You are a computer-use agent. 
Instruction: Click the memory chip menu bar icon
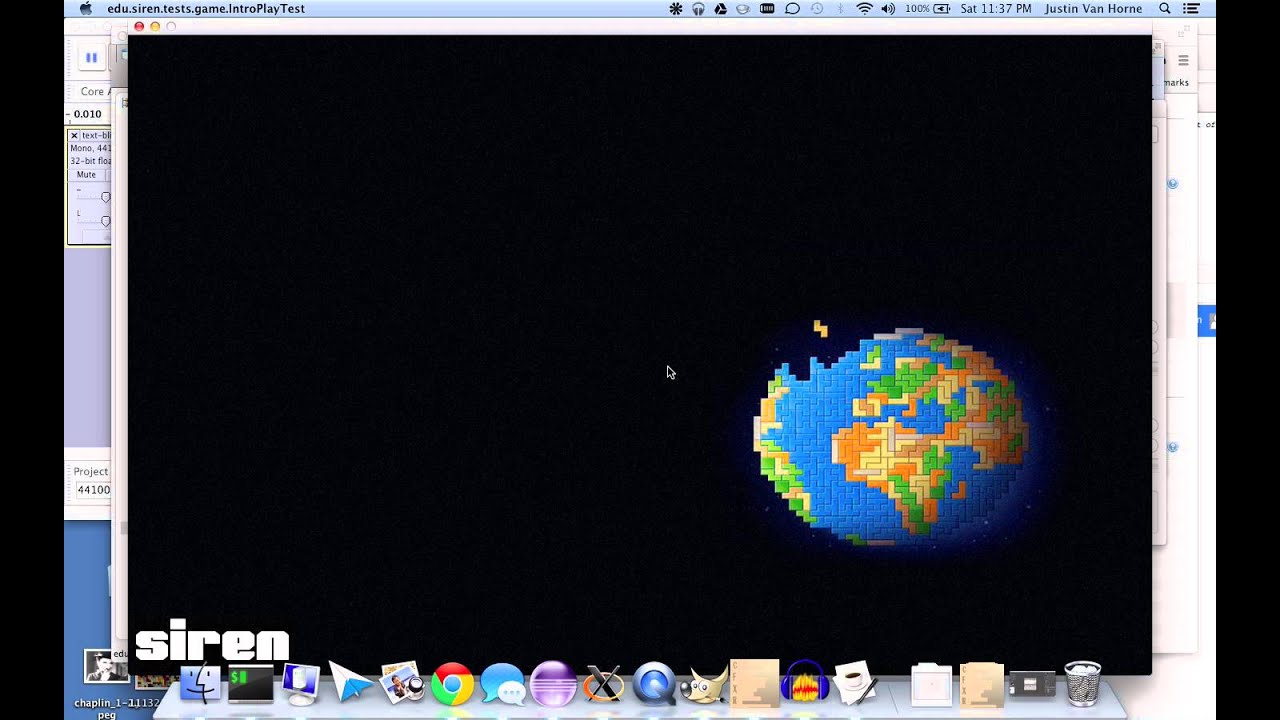click(767, 8)
